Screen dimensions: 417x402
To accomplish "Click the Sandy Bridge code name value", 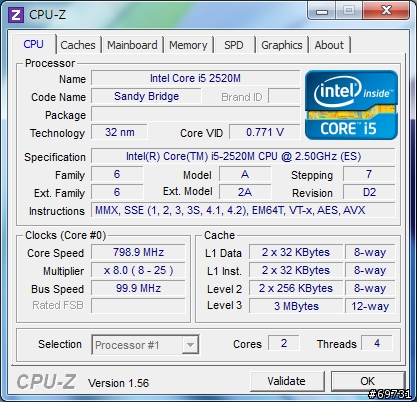I will [x=146, y=96].
